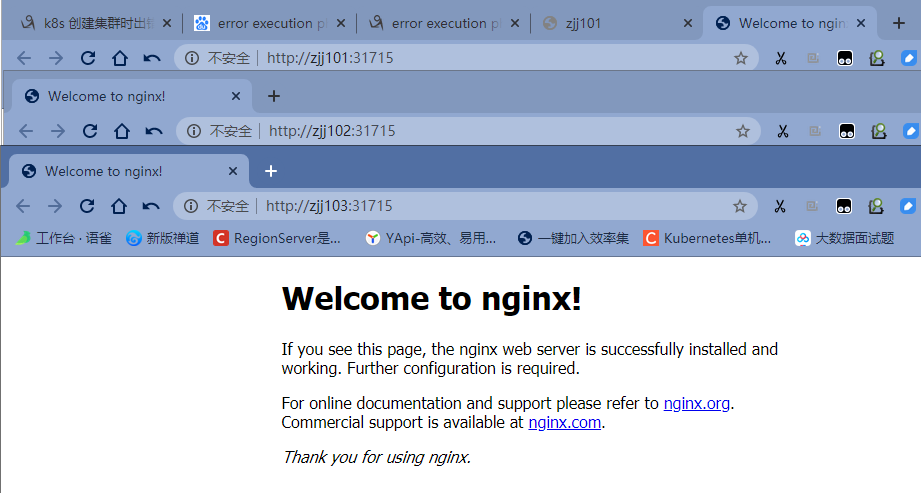This screenshot has height=493, width=921.
Task: Open RegionServer是... bookmark
Action: 277,238
